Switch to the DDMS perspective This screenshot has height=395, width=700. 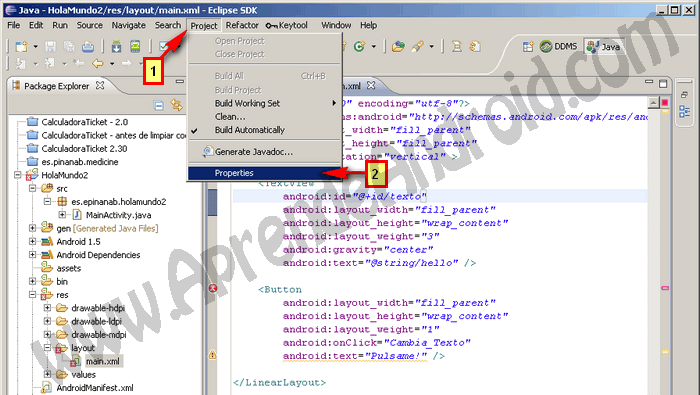(x=558, y=46)
